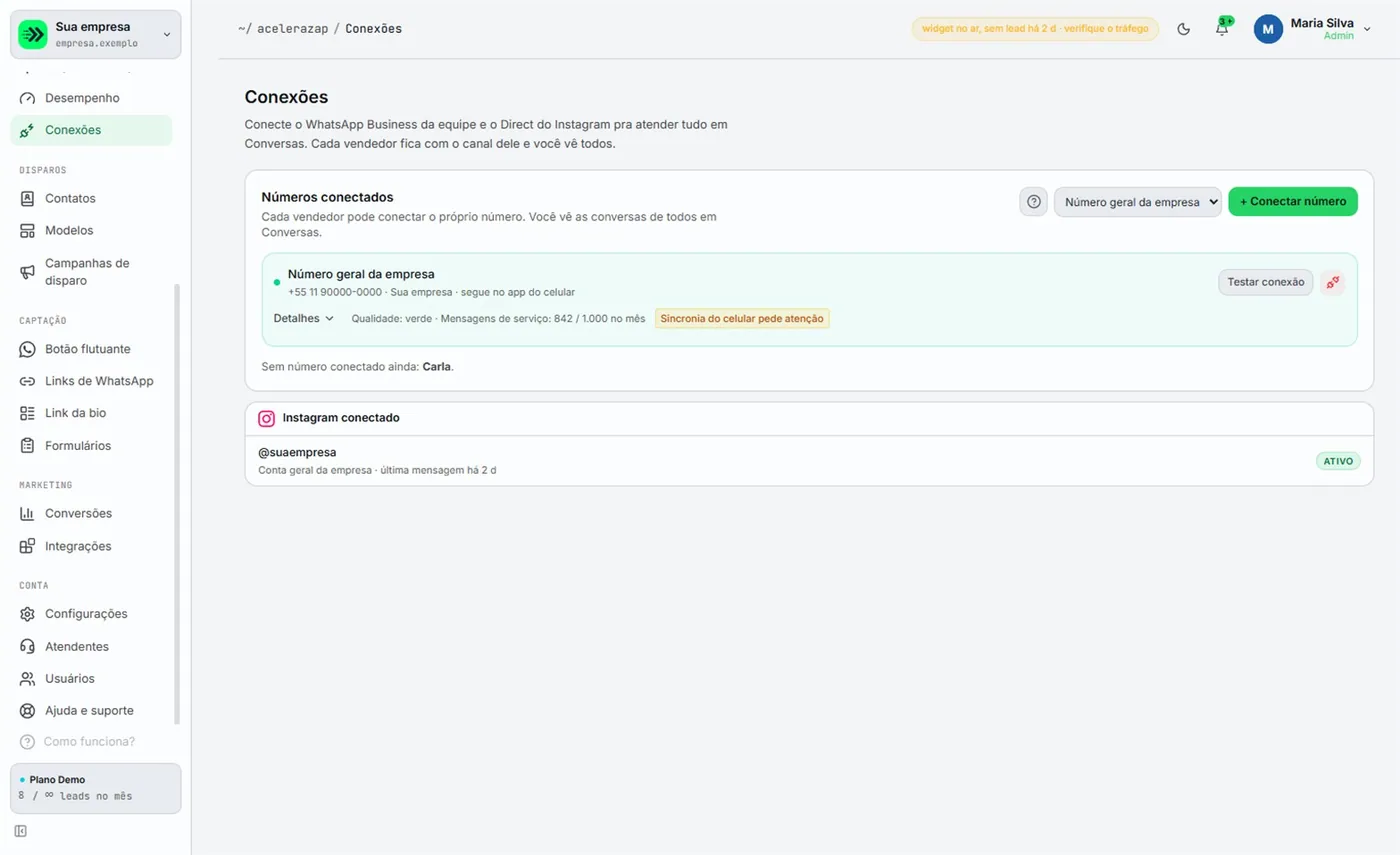Click the Instagram logo icon
This screenshot has height=855, width=1400.
click(267, 418)
